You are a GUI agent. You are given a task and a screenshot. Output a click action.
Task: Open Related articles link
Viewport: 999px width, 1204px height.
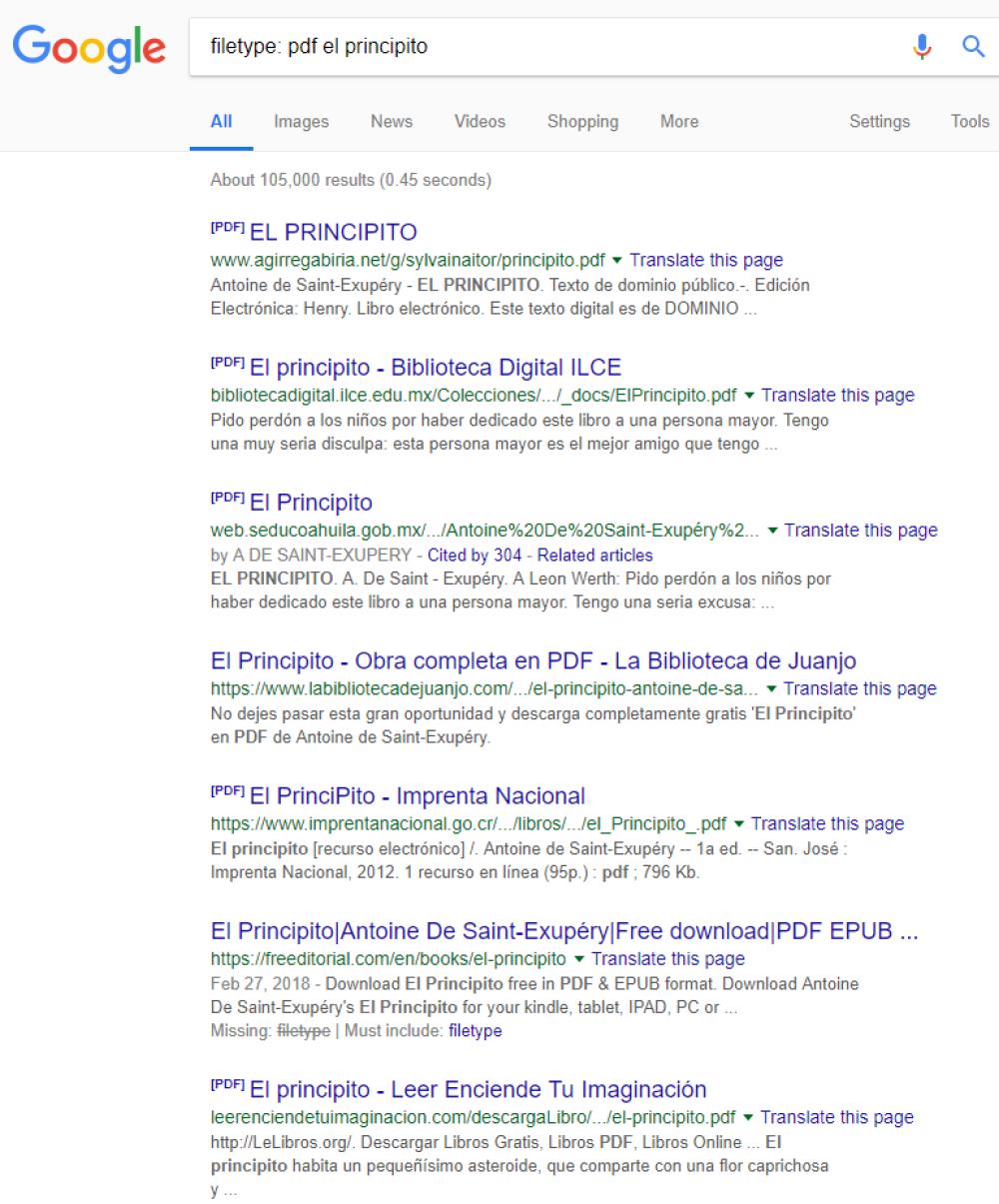click(x=593, y=555)
